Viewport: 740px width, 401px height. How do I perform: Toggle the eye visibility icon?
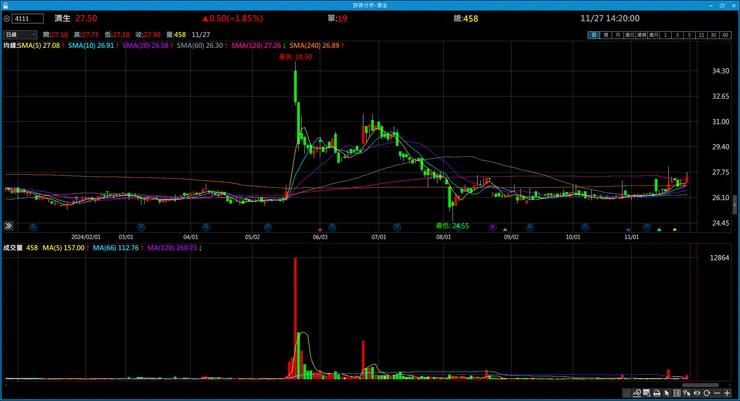[697, 393]
